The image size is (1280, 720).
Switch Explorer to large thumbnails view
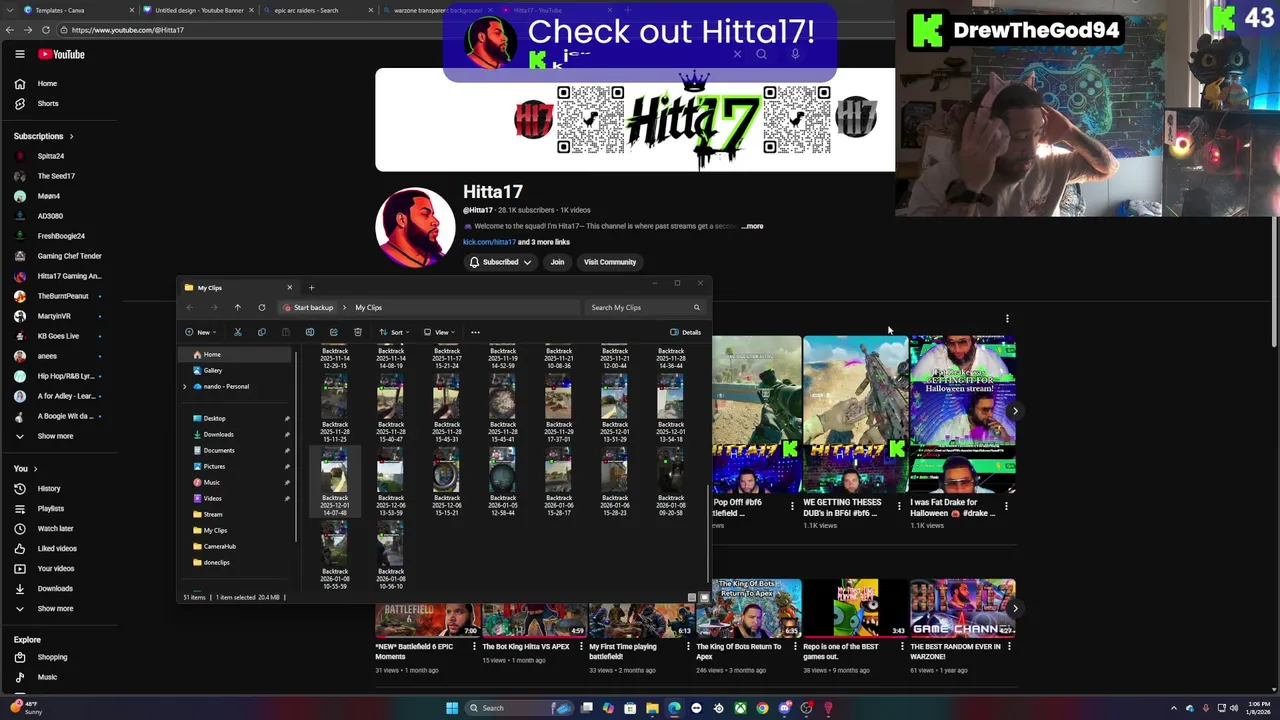coord(704,597)
